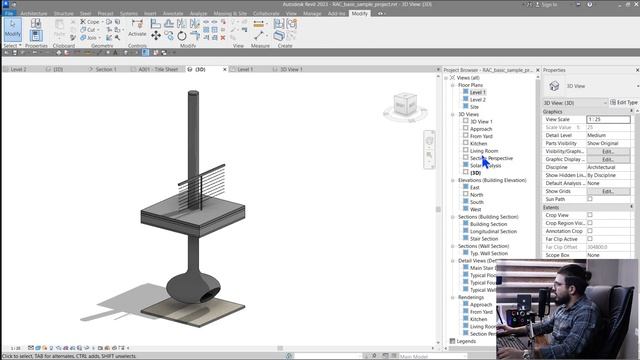Screen dimensions: 640x360
Task: Switch to the A001 - Title Sheet tab
Action: click(158, 69)
